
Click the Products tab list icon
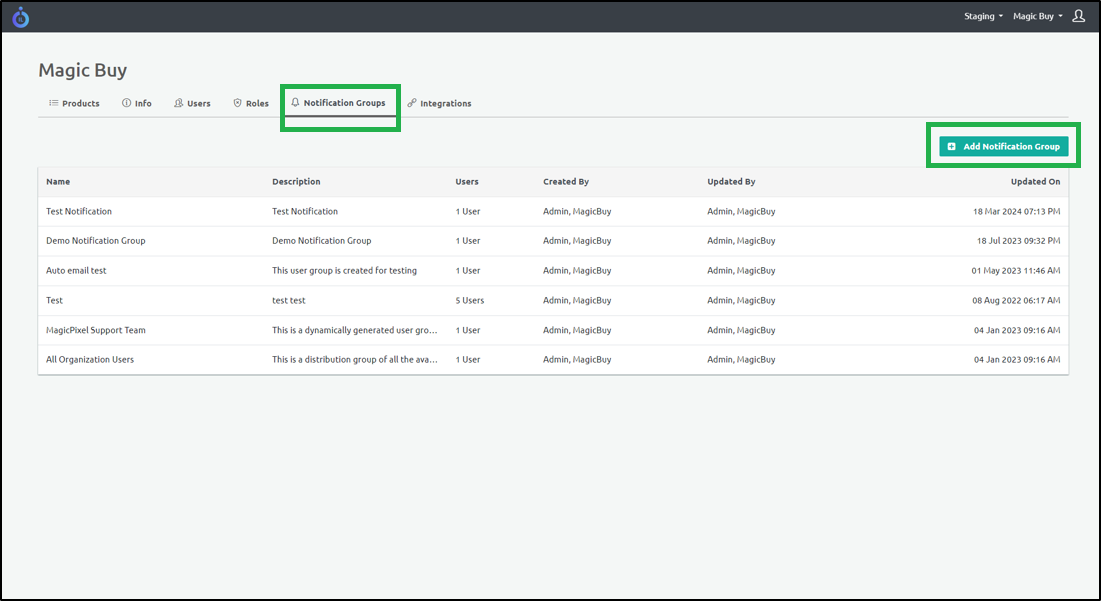click(53, 103)
